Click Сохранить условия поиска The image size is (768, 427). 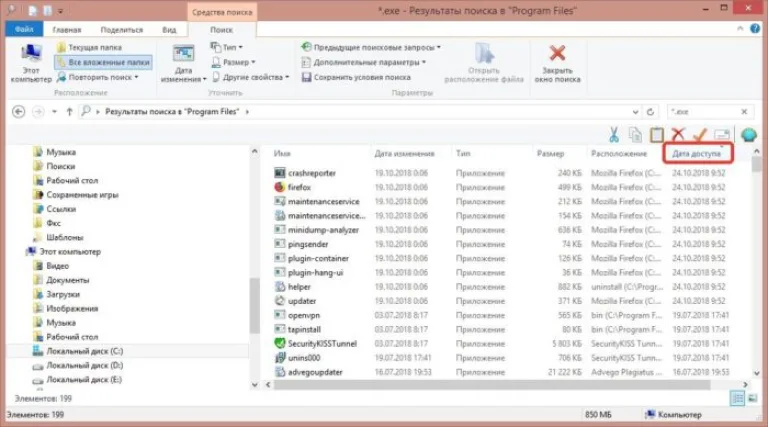[x=356, y=77]
